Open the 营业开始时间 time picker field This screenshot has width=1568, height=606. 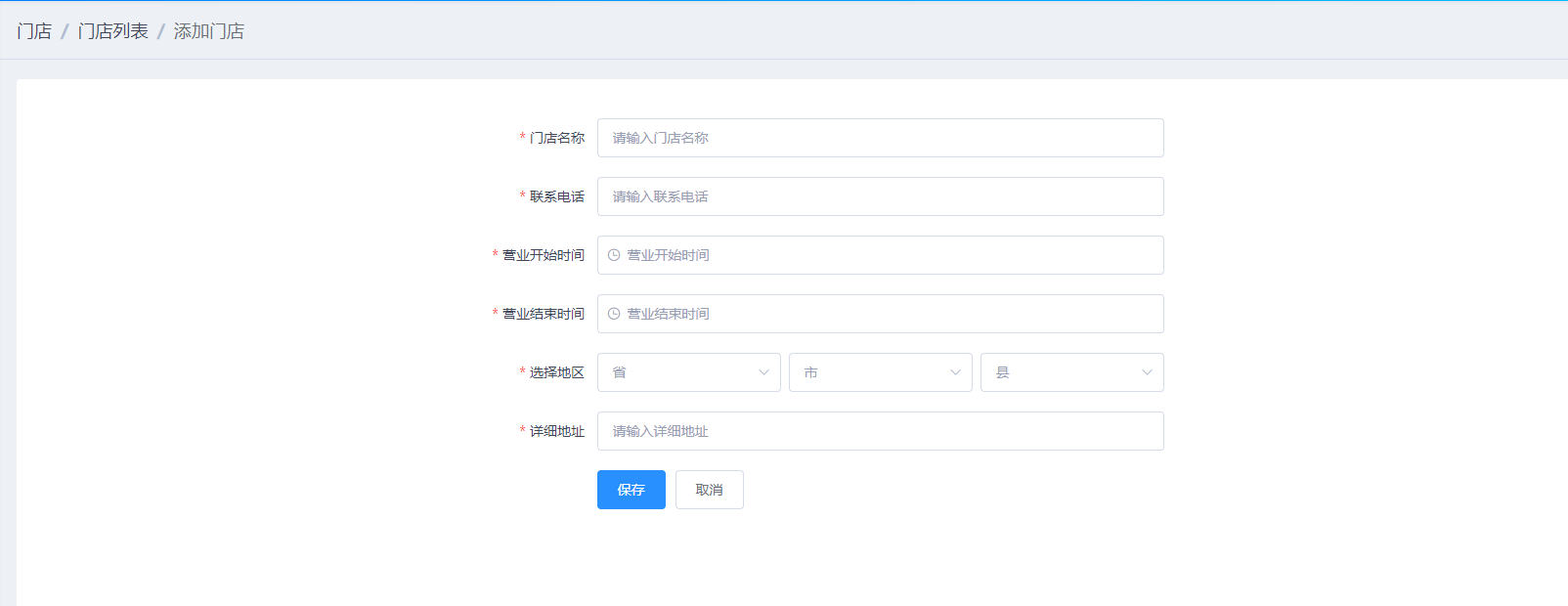pos(880,255)
